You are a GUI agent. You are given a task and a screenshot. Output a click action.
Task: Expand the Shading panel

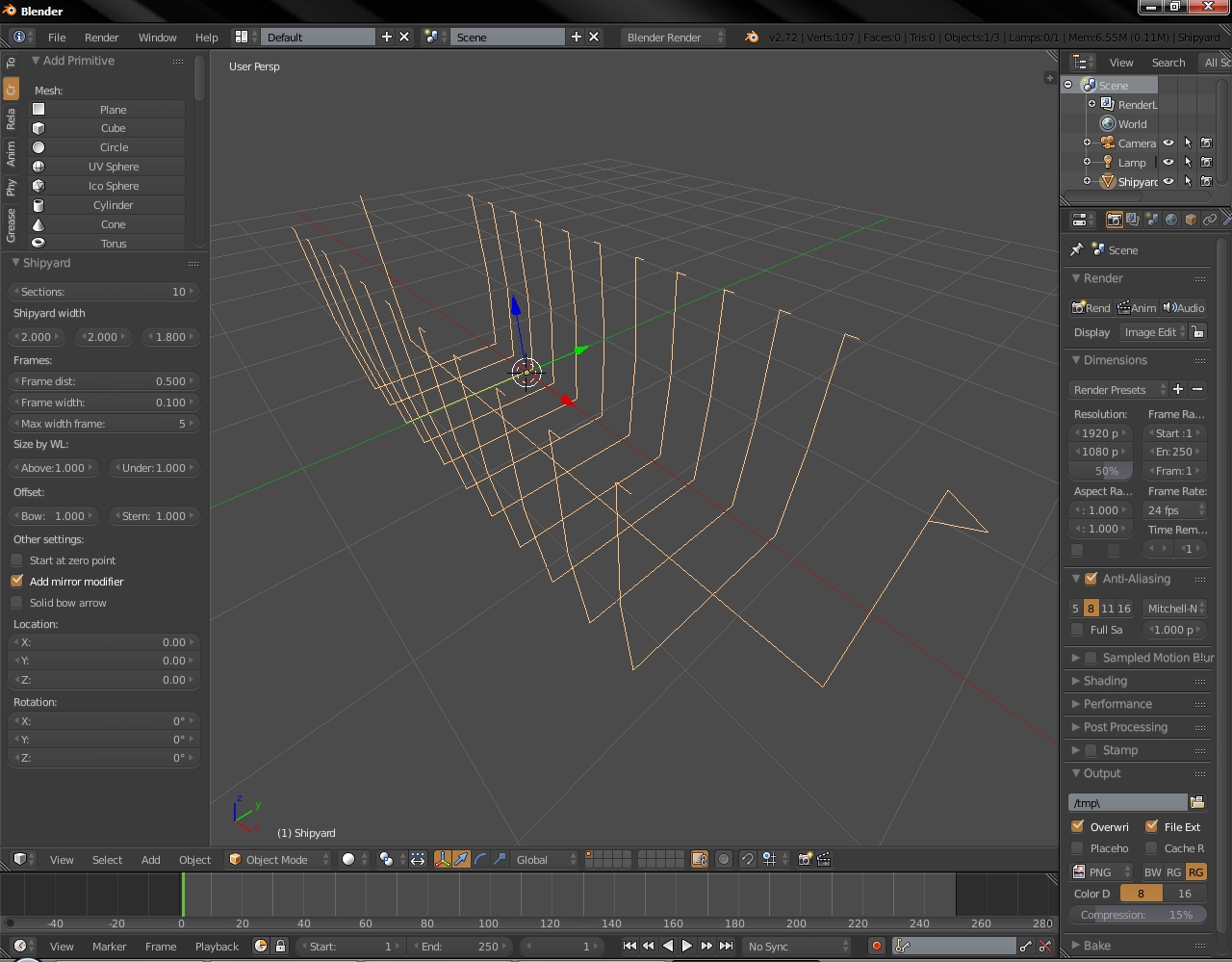(x=1105, y=681)
